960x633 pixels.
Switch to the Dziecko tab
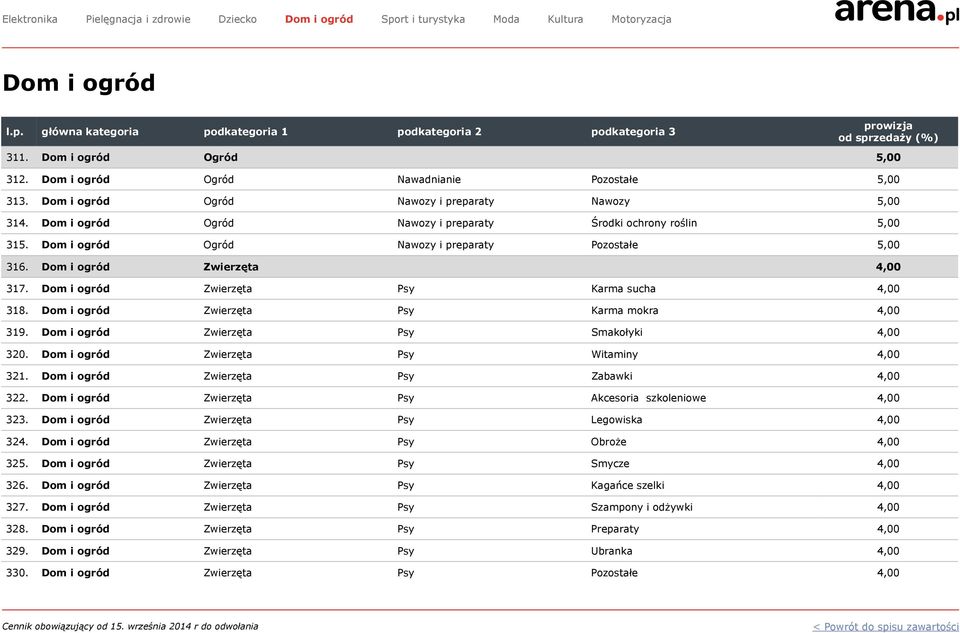coord(238,19)
